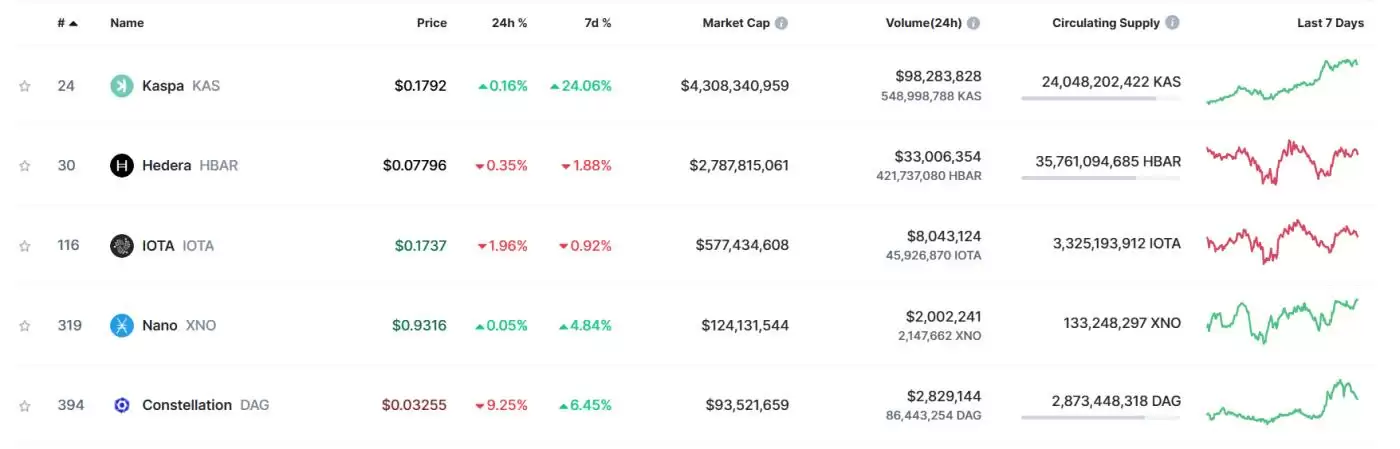Open the Circulating Supply info icon
The height and width of the screenshot is (449, 1400).
[1172, 23]
